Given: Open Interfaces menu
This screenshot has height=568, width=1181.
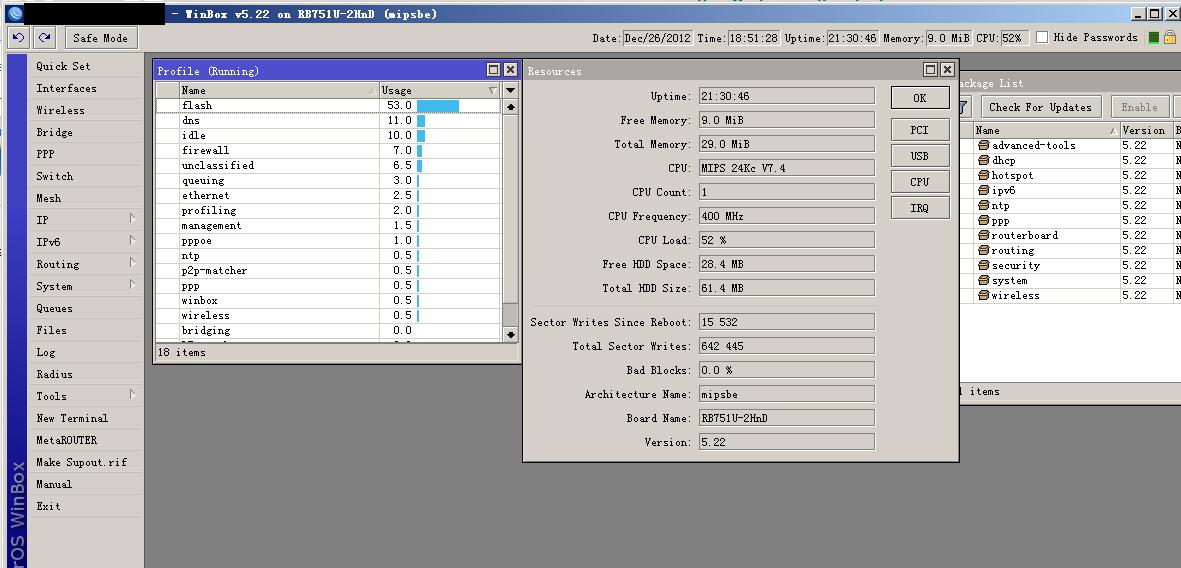Looking at the screenshot, I should [66, 88].
